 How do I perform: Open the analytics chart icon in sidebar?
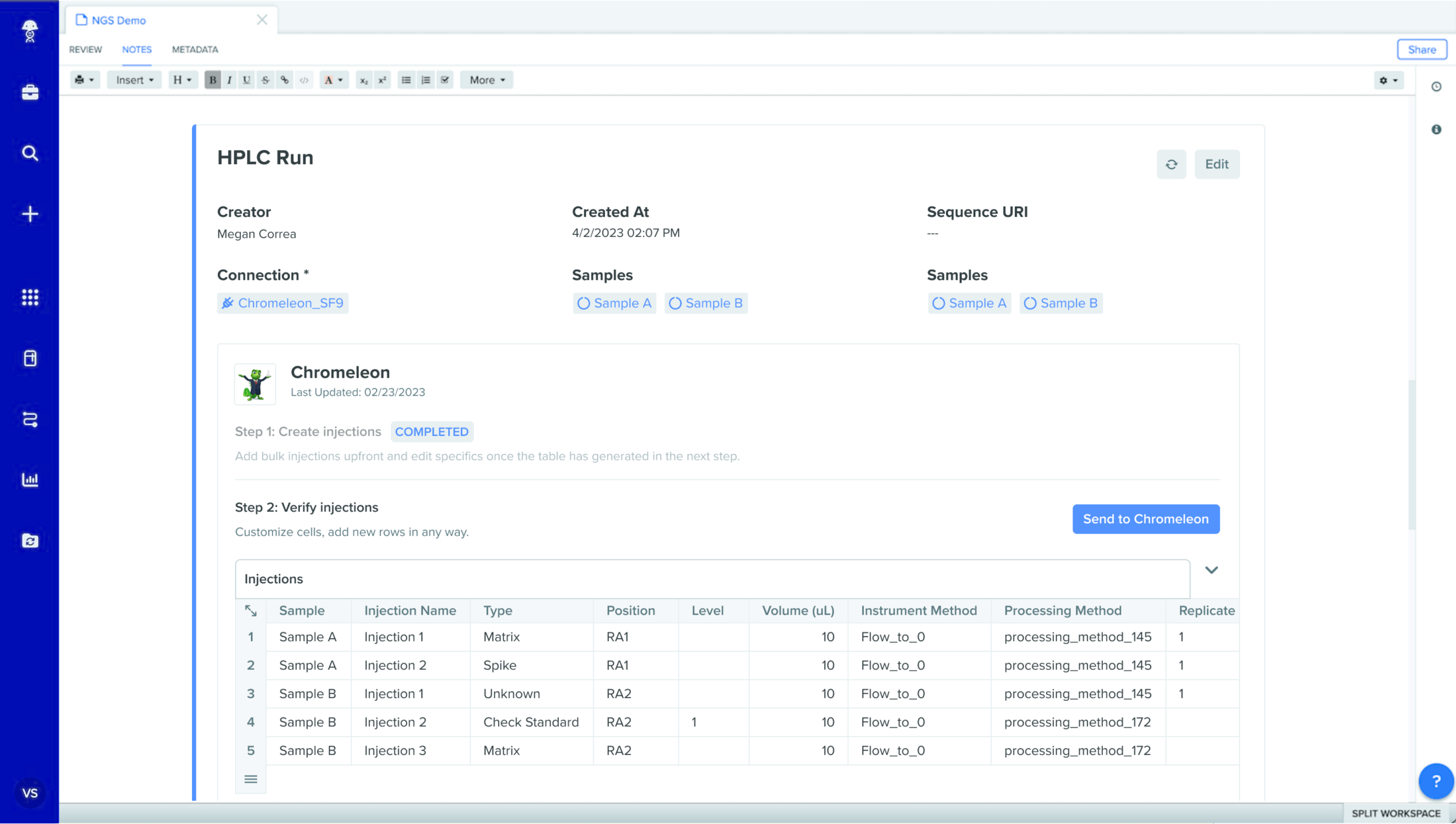[x=30, y=480]
